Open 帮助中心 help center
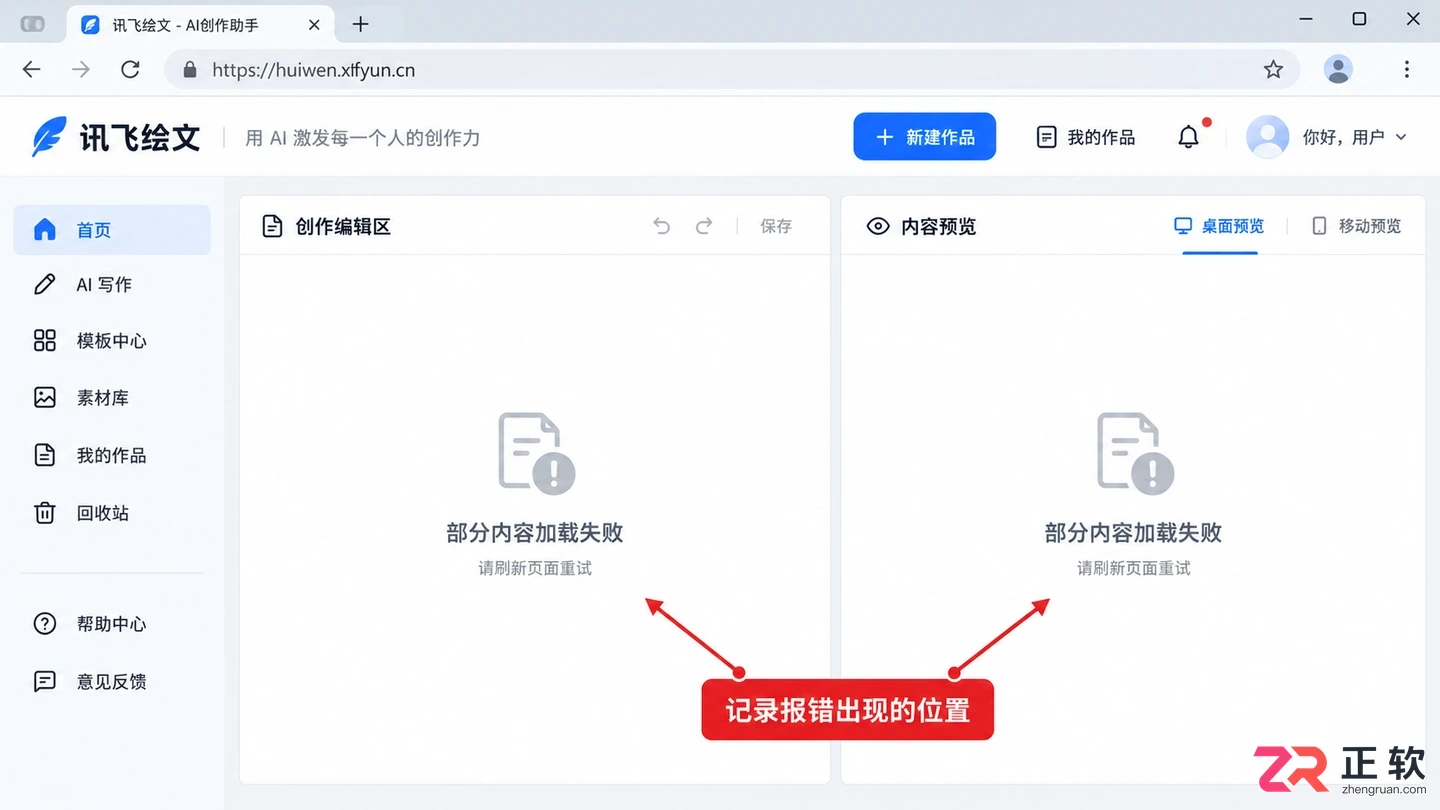 [112, 624]
